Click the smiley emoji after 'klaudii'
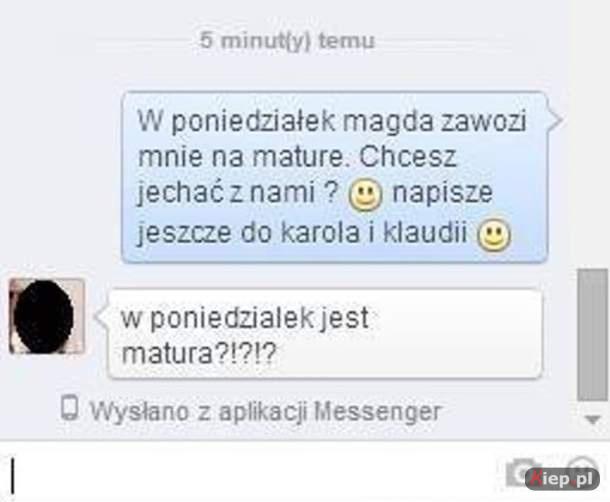 pyautogui.click(x=494, y=235)
